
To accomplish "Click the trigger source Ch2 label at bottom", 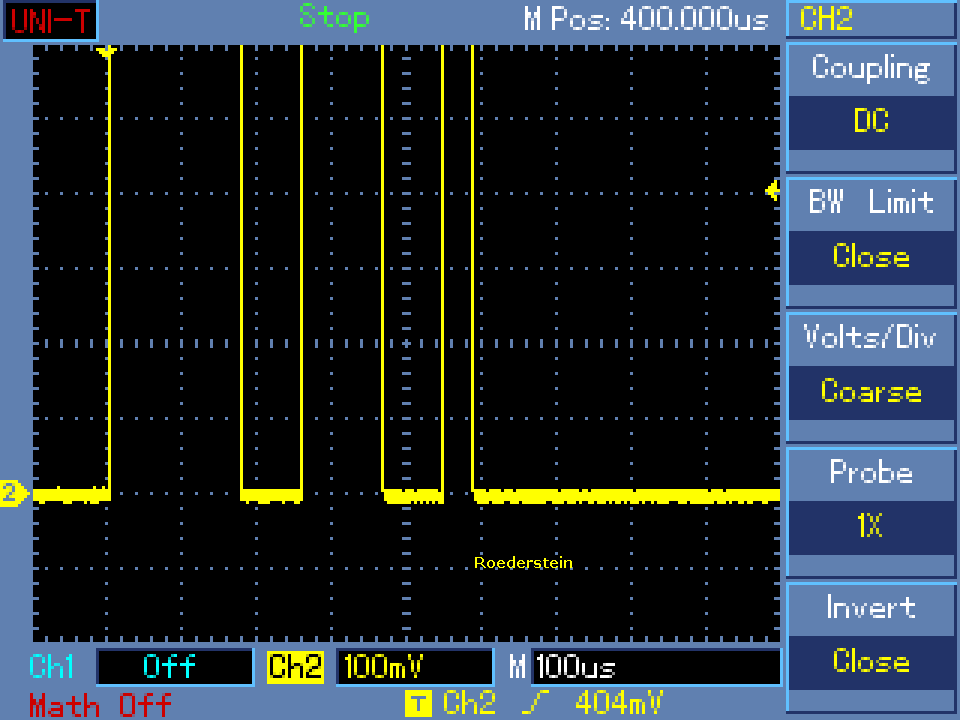I will 468,703.
